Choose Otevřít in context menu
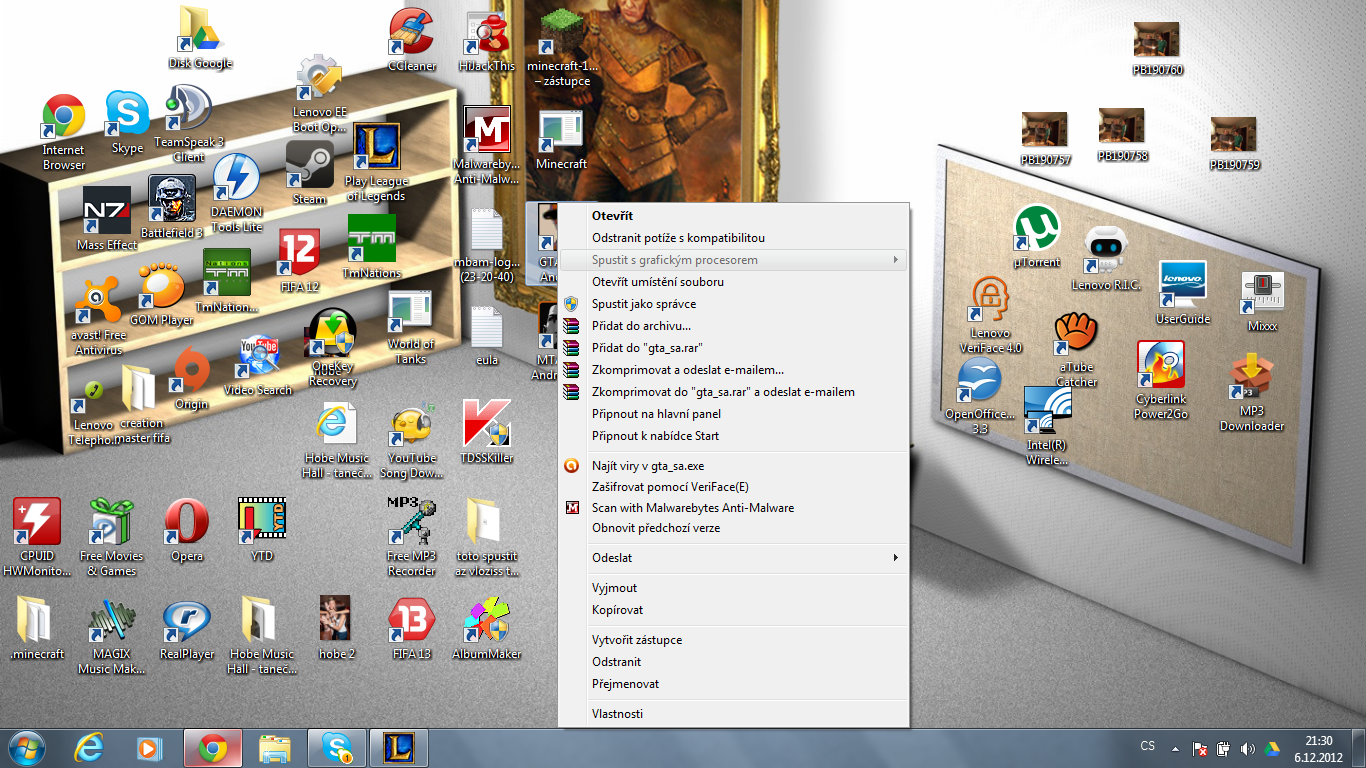Image resolution: width=1366 pixels, height=768 pixels. pos(734,216)
